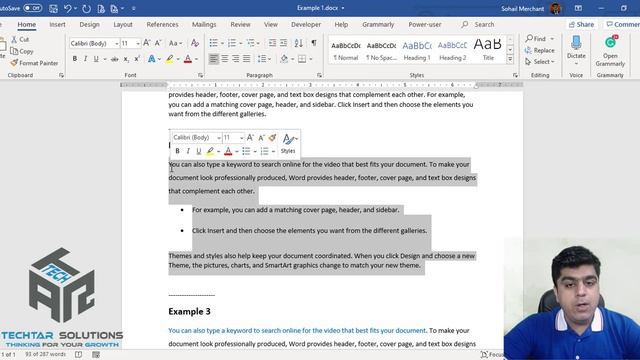Switch to the Developer tab

click(x=306, y=24)
